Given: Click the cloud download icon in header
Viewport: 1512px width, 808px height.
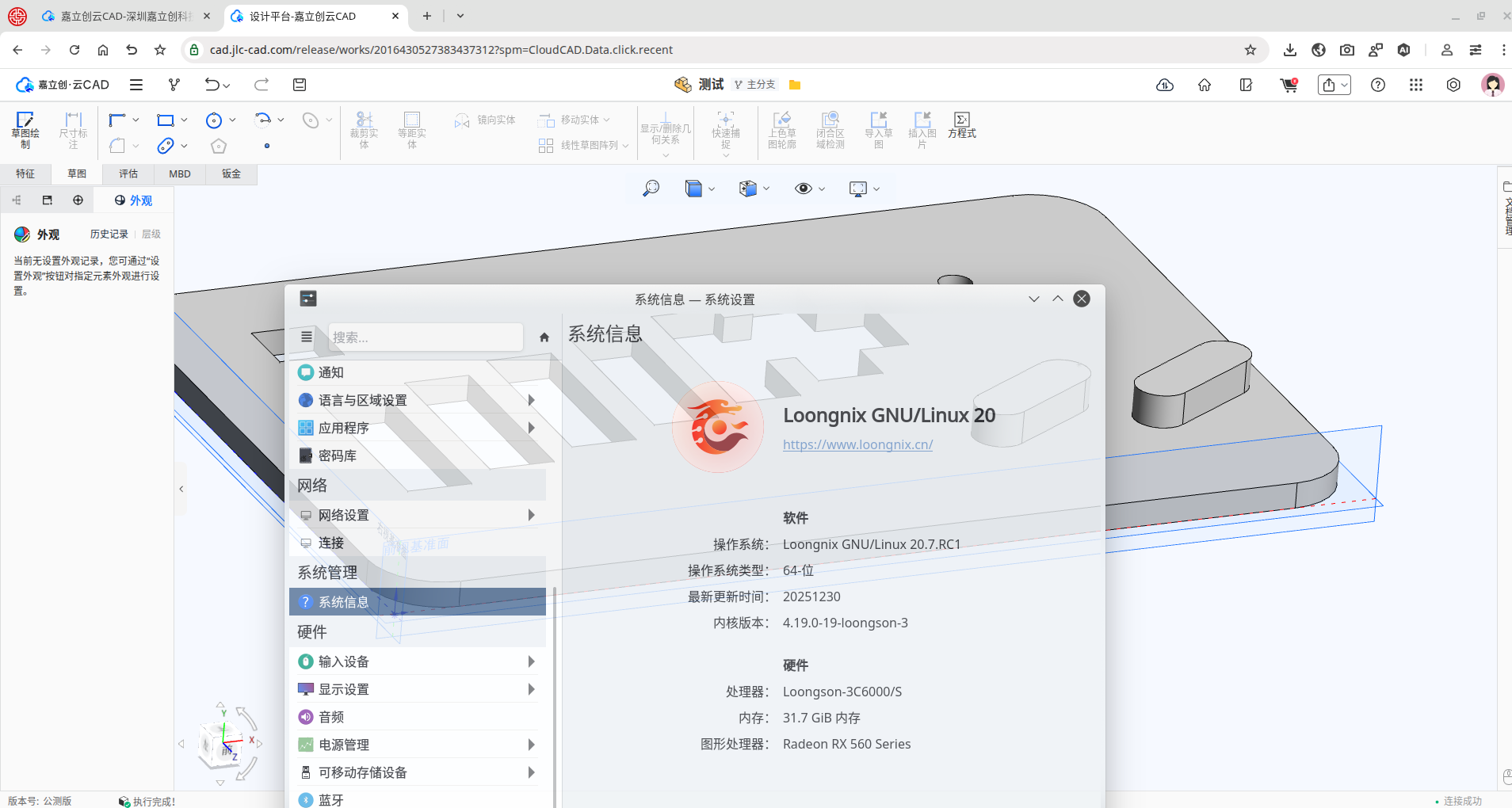Looking at the screenshot, I should [1165, 85].
